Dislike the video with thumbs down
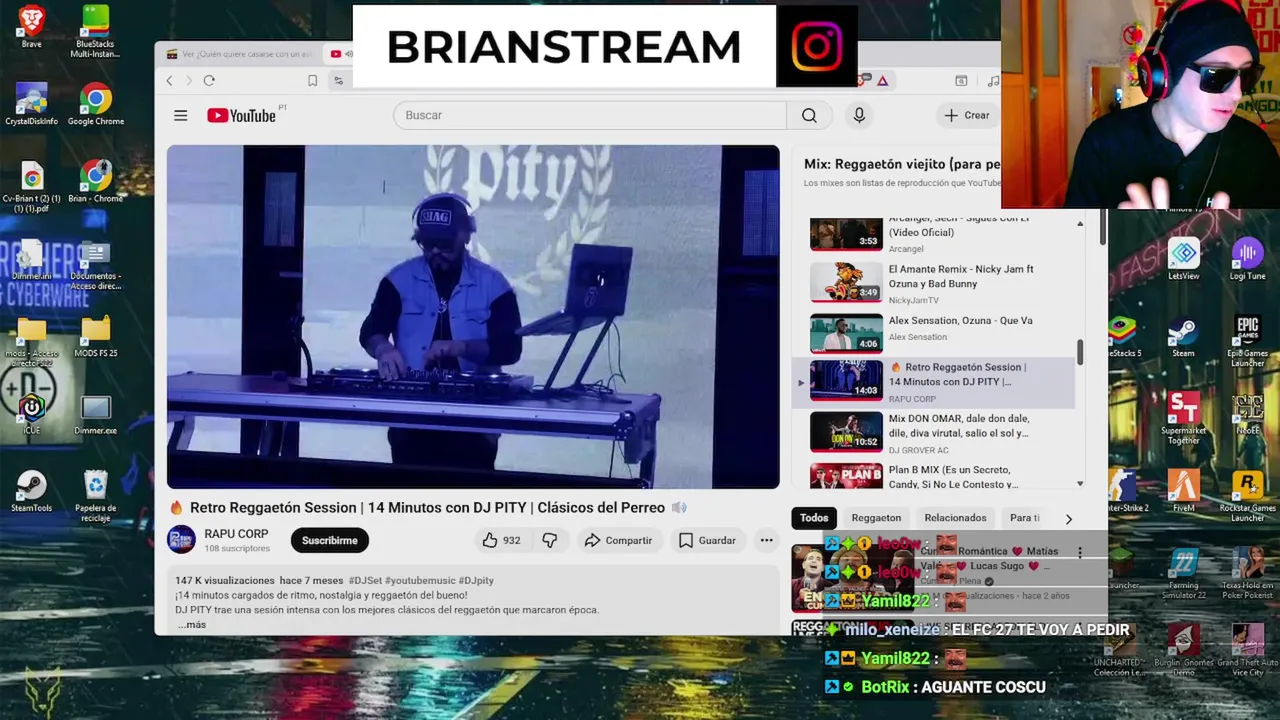This screenshot has height=720, width=1280. click(x=549, y=540)
